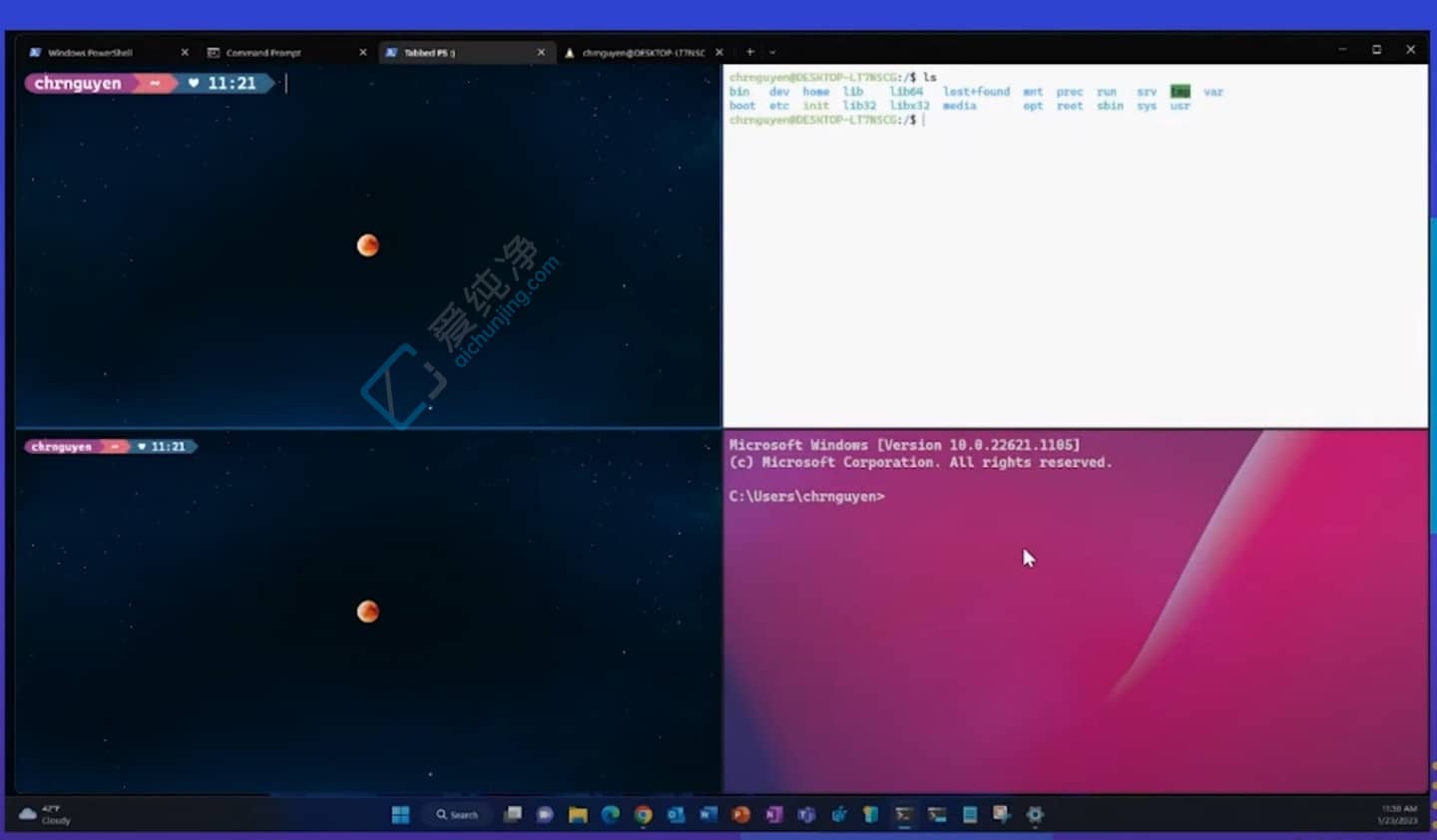Screen dimensions: 1437x840
Task: Open the taskbar Search box
Action: pos(458,815)
